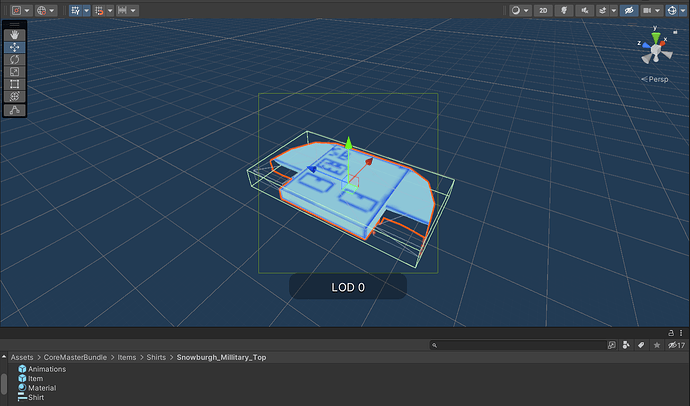Navigate to Assets in breadcrumb

click(x=22, y=357)
